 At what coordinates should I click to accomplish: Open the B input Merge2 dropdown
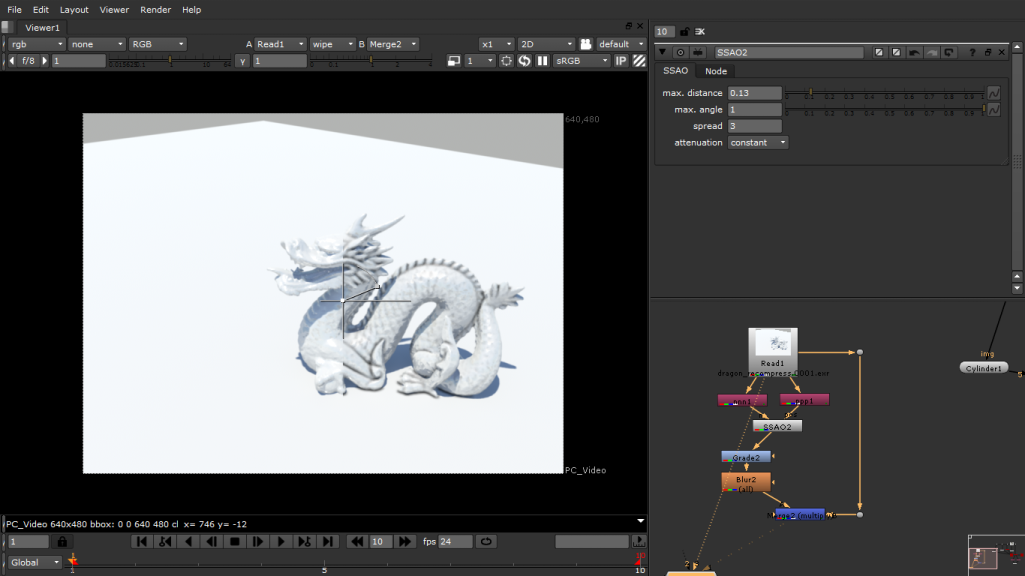coord(392,44)
